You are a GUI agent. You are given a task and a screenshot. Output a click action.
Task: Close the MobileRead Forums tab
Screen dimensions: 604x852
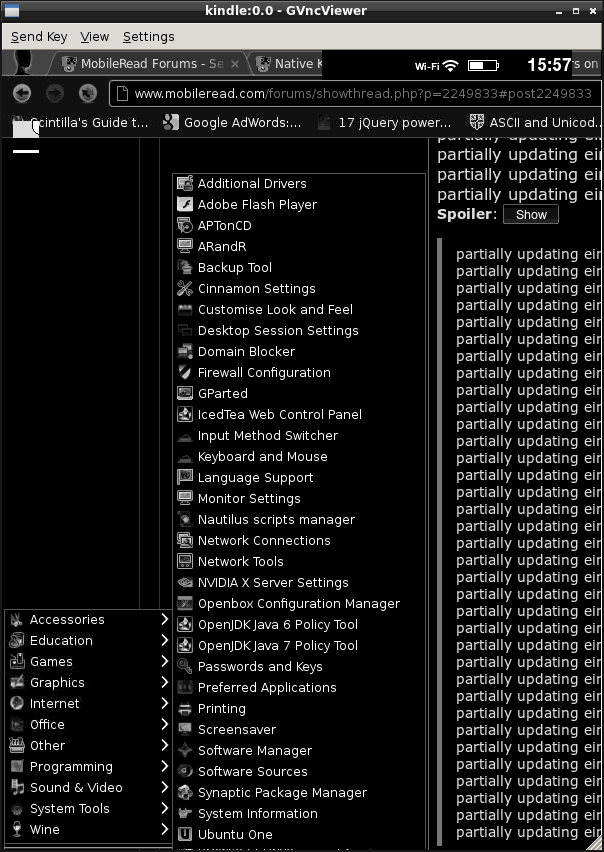[x=235, y=64]
